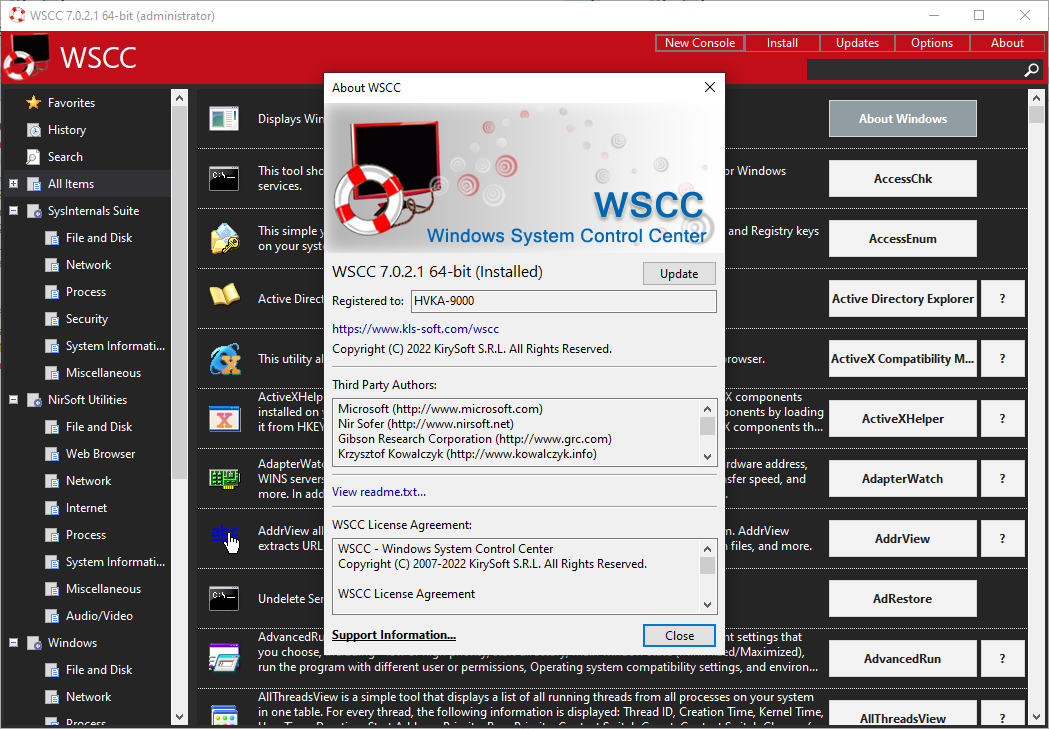Click the ActiveXHelper window icon
The height and width of the screenshot is (729, 1049).
coord(224,419)
